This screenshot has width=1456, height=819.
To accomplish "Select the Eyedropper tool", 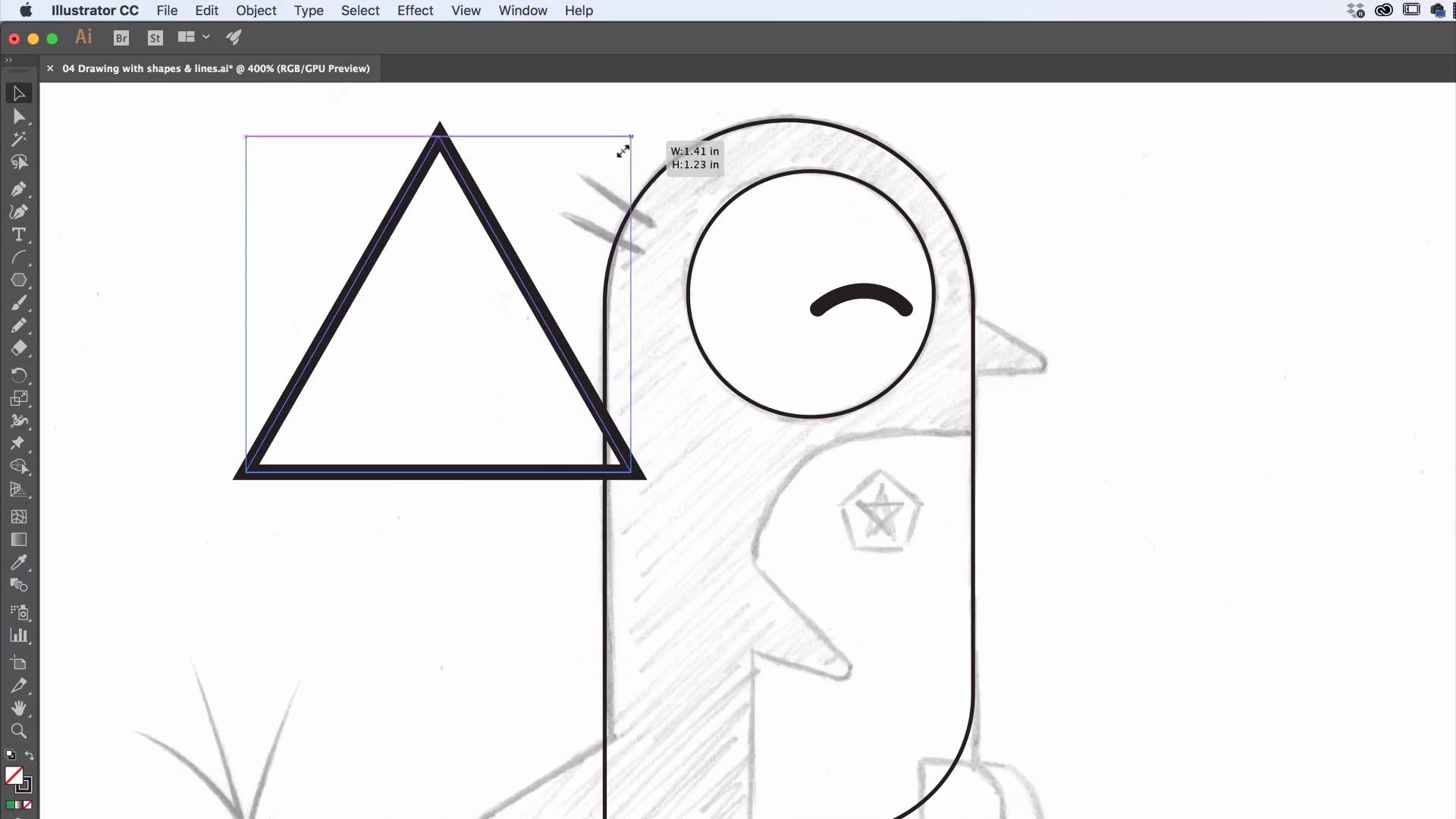I will click(x=18, y=561).
